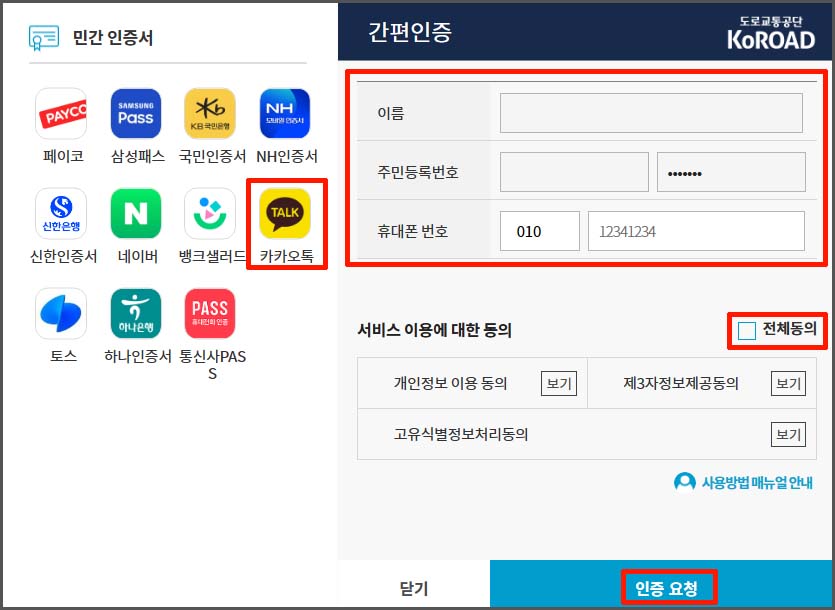View 제3자정보제공동의 terms

coord(788,384)
